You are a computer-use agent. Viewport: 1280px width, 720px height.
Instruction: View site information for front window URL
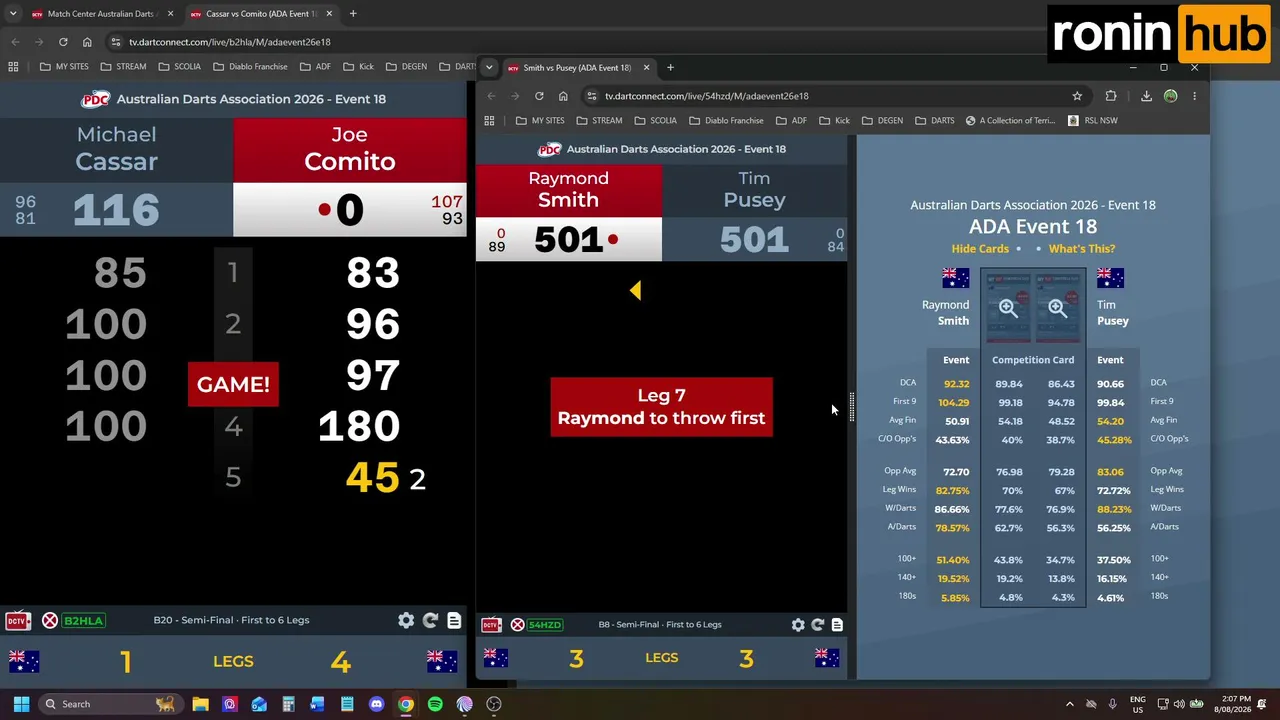click(592, 96)
